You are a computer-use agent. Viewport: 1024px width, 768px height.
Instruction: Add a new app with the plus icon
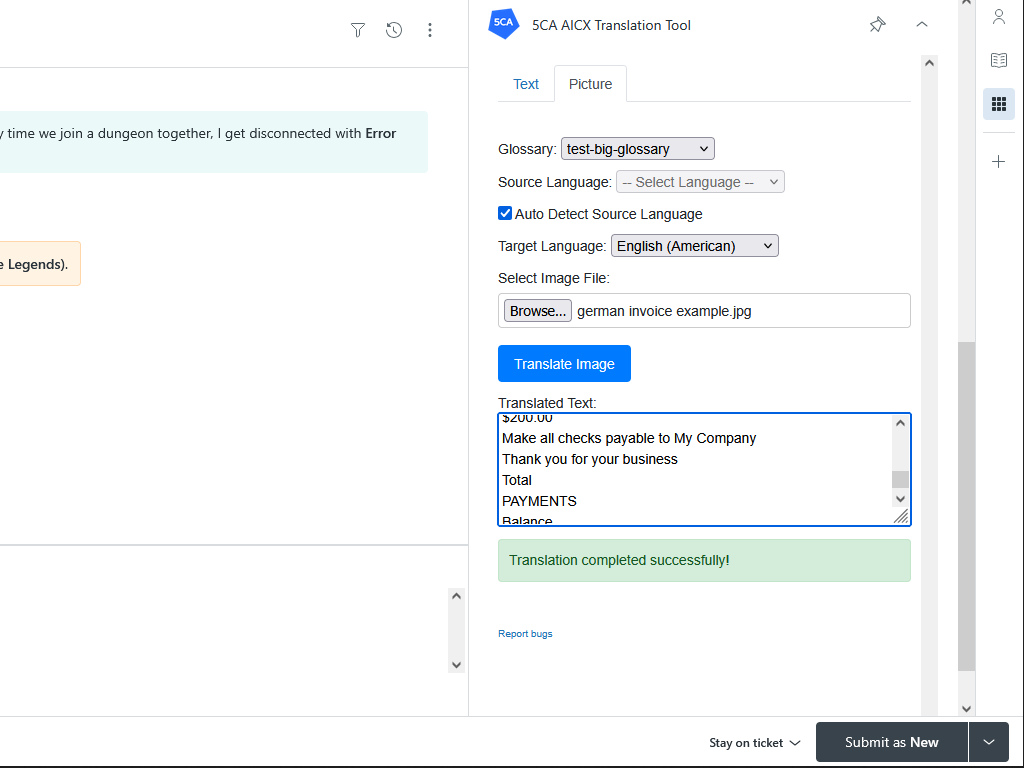coord(998,160)
